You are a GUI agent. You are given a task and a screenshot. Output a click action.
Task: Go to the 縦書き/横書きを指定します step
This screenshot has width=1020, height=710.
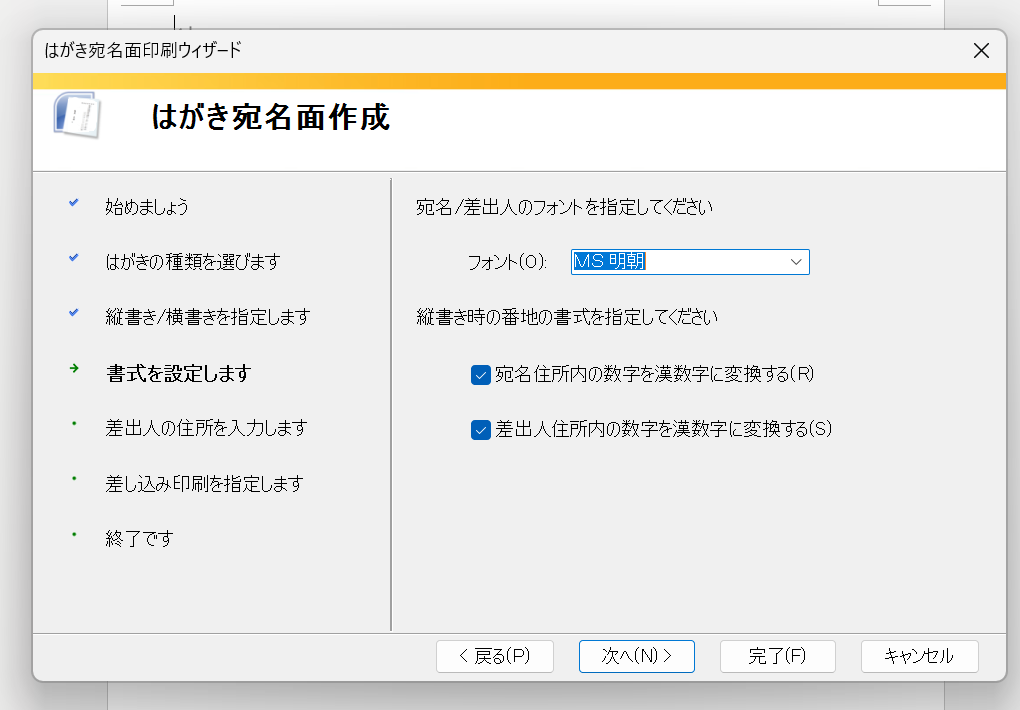click(208, 317)
